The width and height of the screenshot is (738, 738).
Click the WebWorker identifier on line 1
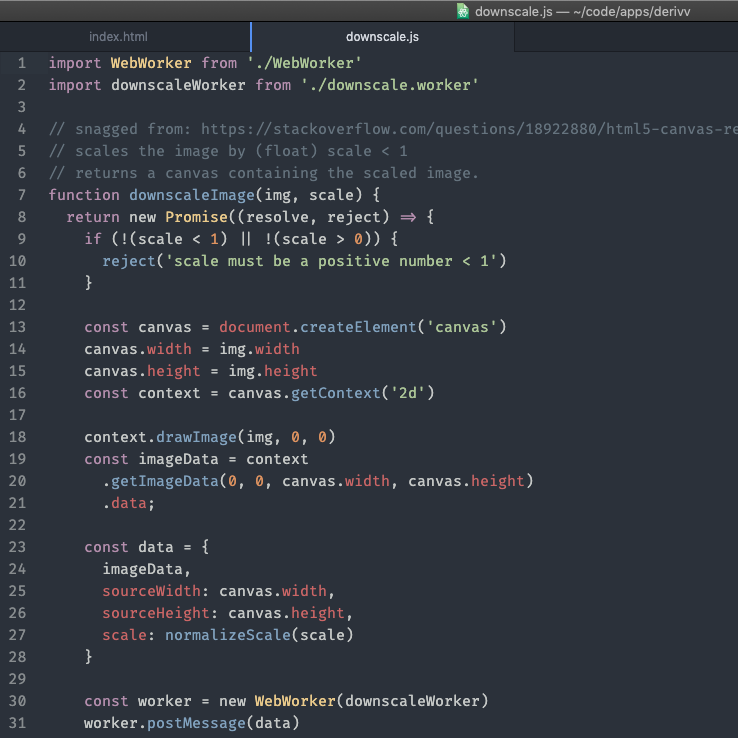click(151, 63)
